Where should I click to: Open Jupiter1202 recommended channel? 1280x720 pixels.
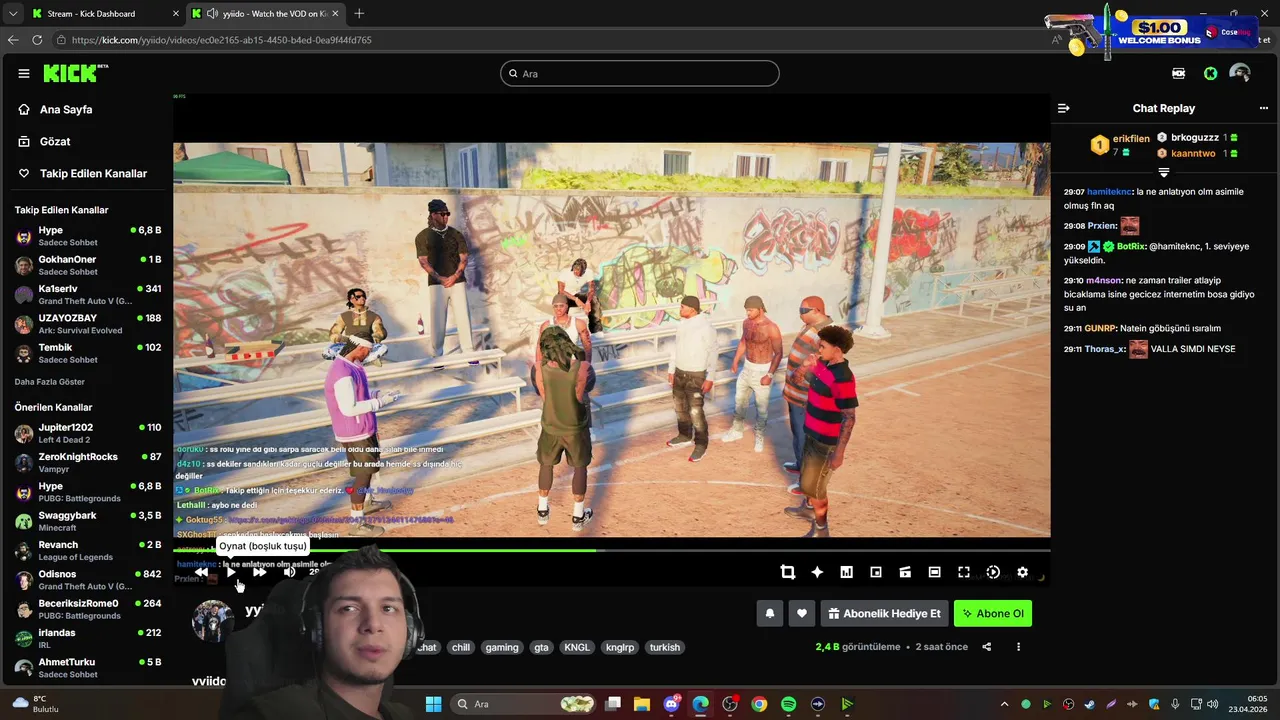tap(88, 433)
